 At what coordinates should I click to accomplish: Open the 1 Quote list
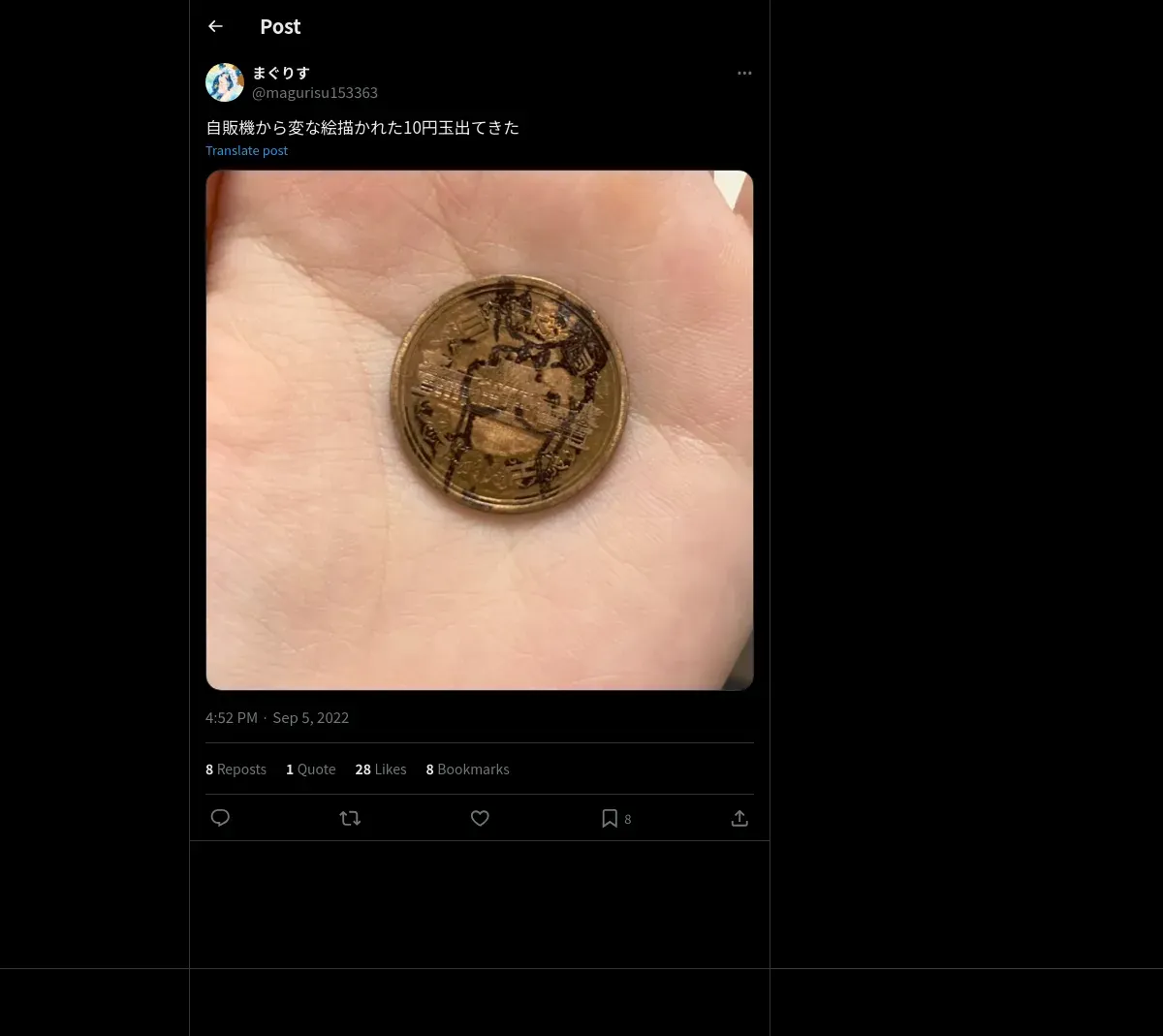(x=311, y=769)
